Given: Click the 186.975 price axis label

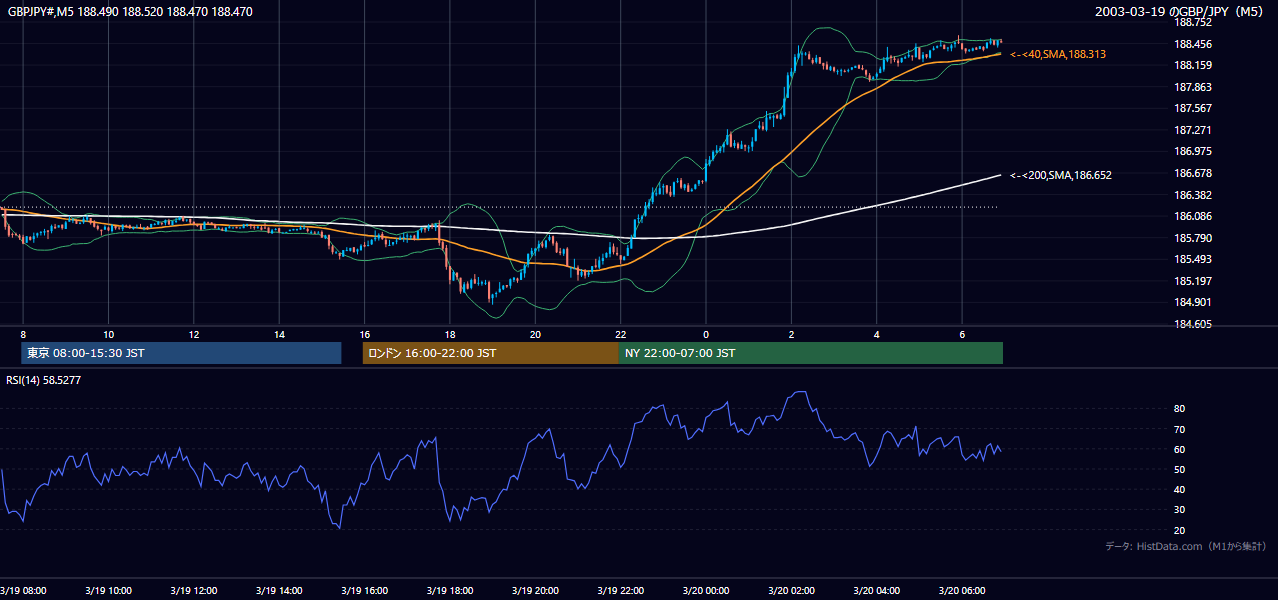Looking at the screenshot, I should [1193, 151].
